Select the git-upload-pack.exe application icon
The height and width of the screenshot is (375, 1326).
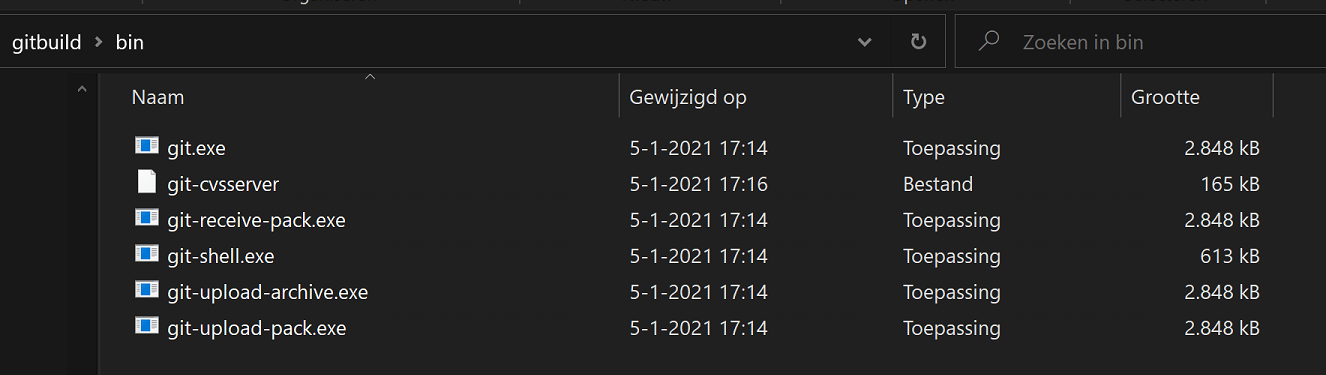point(147,326)
